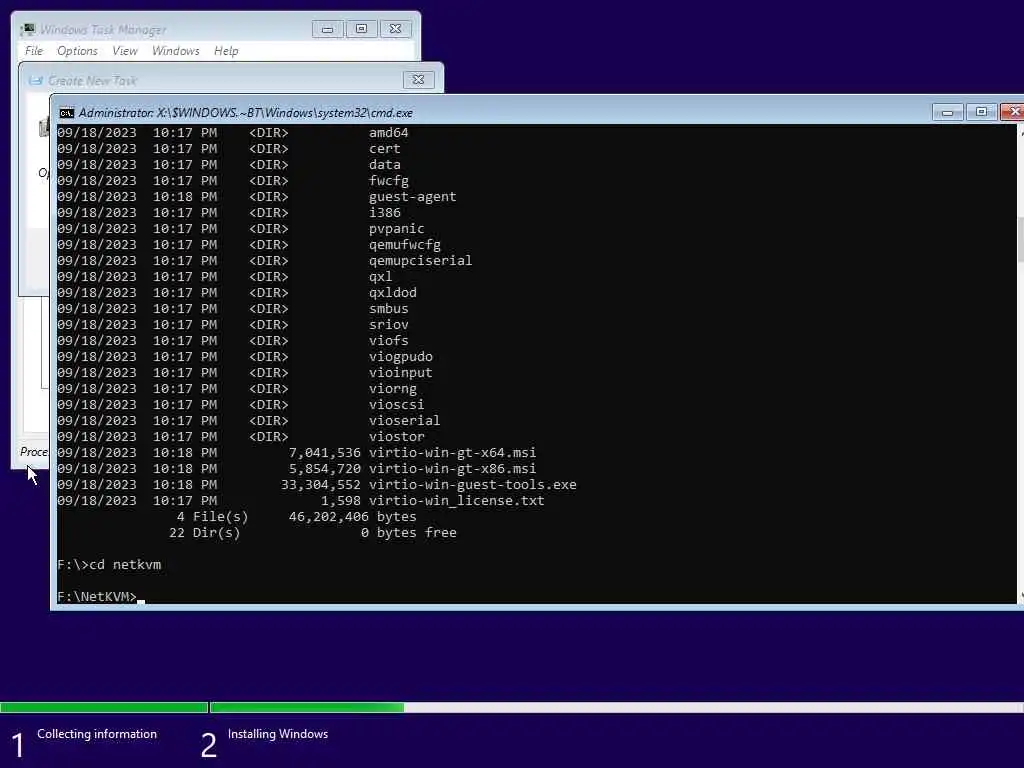Image resolution: width=1024 pixels, height=768 pixels.
Task: Click the smbus directory entry
Action: (389, 308)
